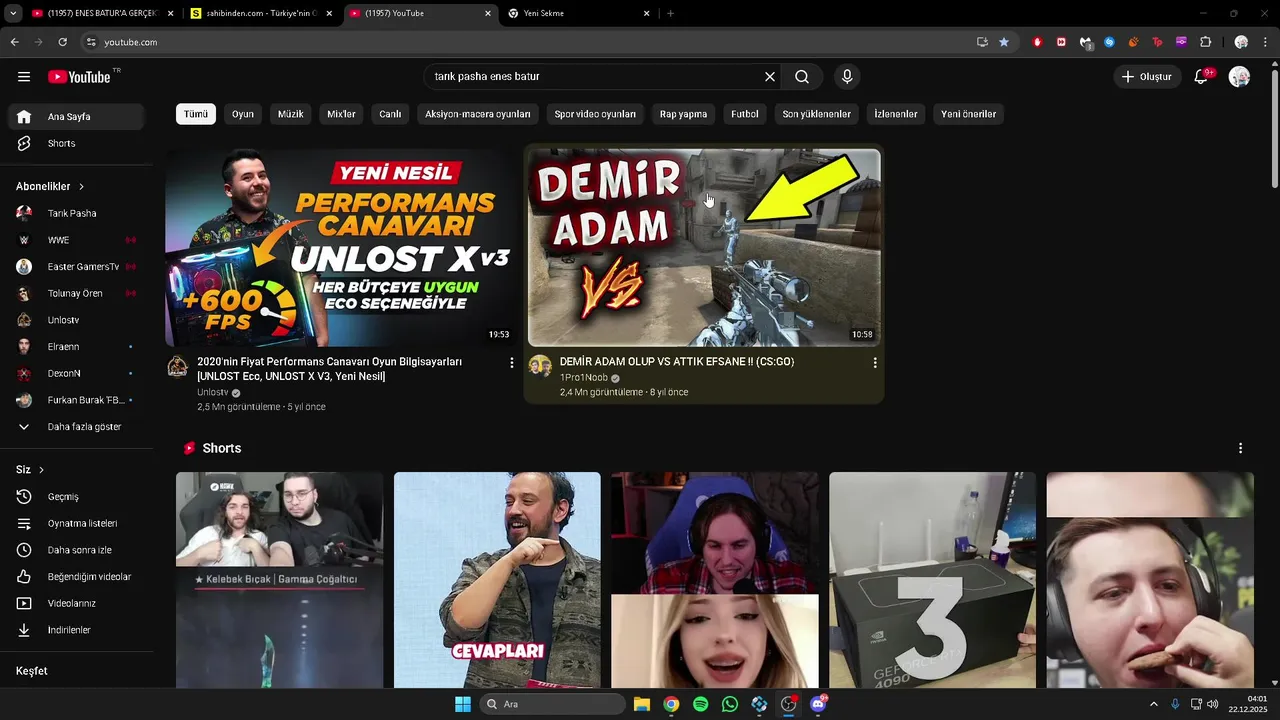Select the Müzik filter chip
The width and height of the screenshot is (1280, 720).
(290, 114)
